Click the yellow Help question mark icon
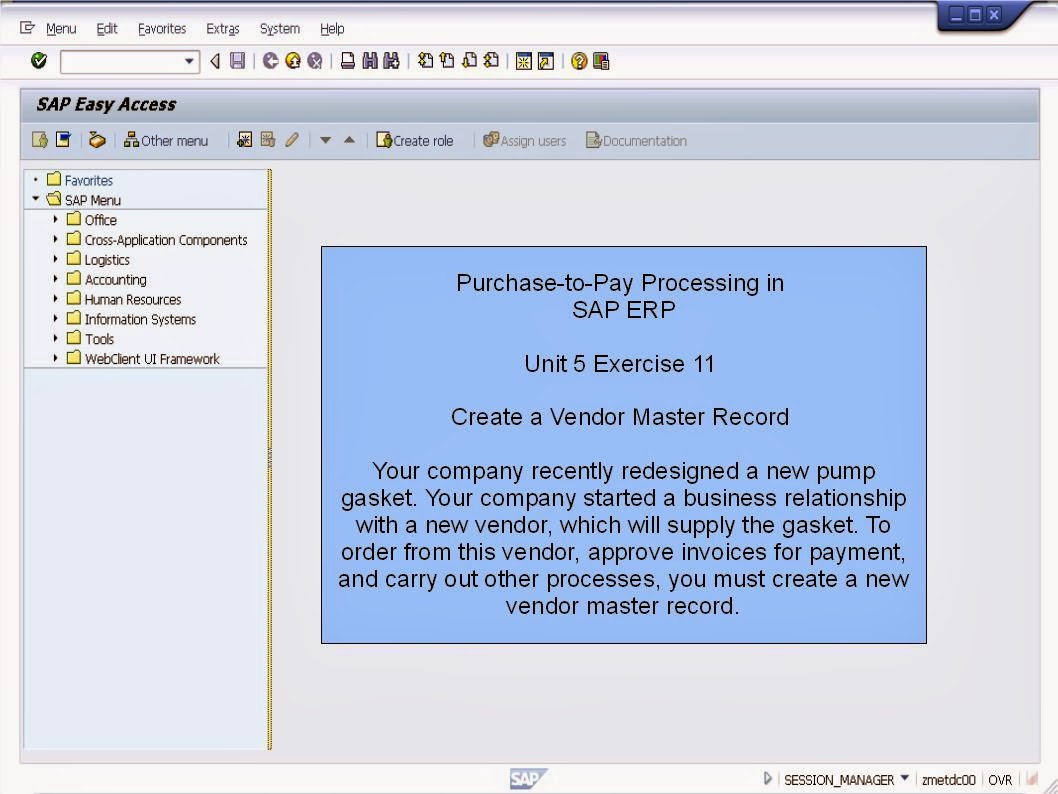 579,61
